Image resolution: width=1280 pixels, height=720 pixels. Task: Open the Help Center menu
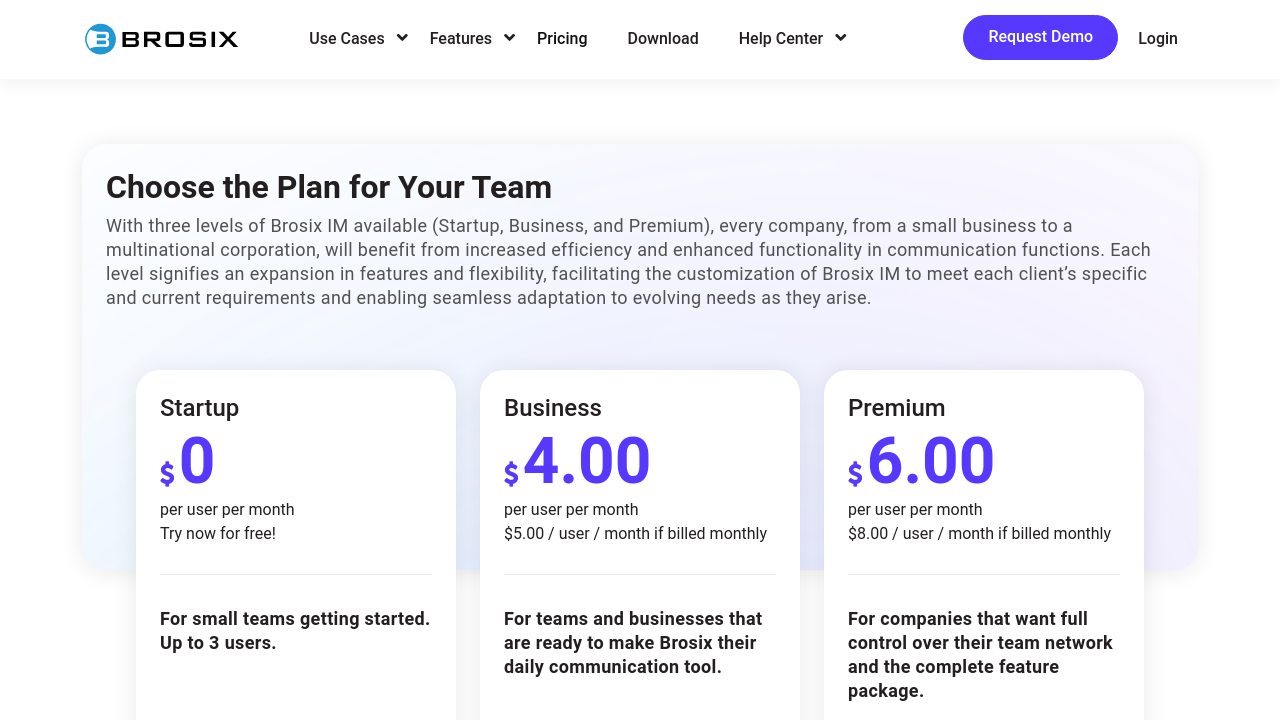(780, 38)
